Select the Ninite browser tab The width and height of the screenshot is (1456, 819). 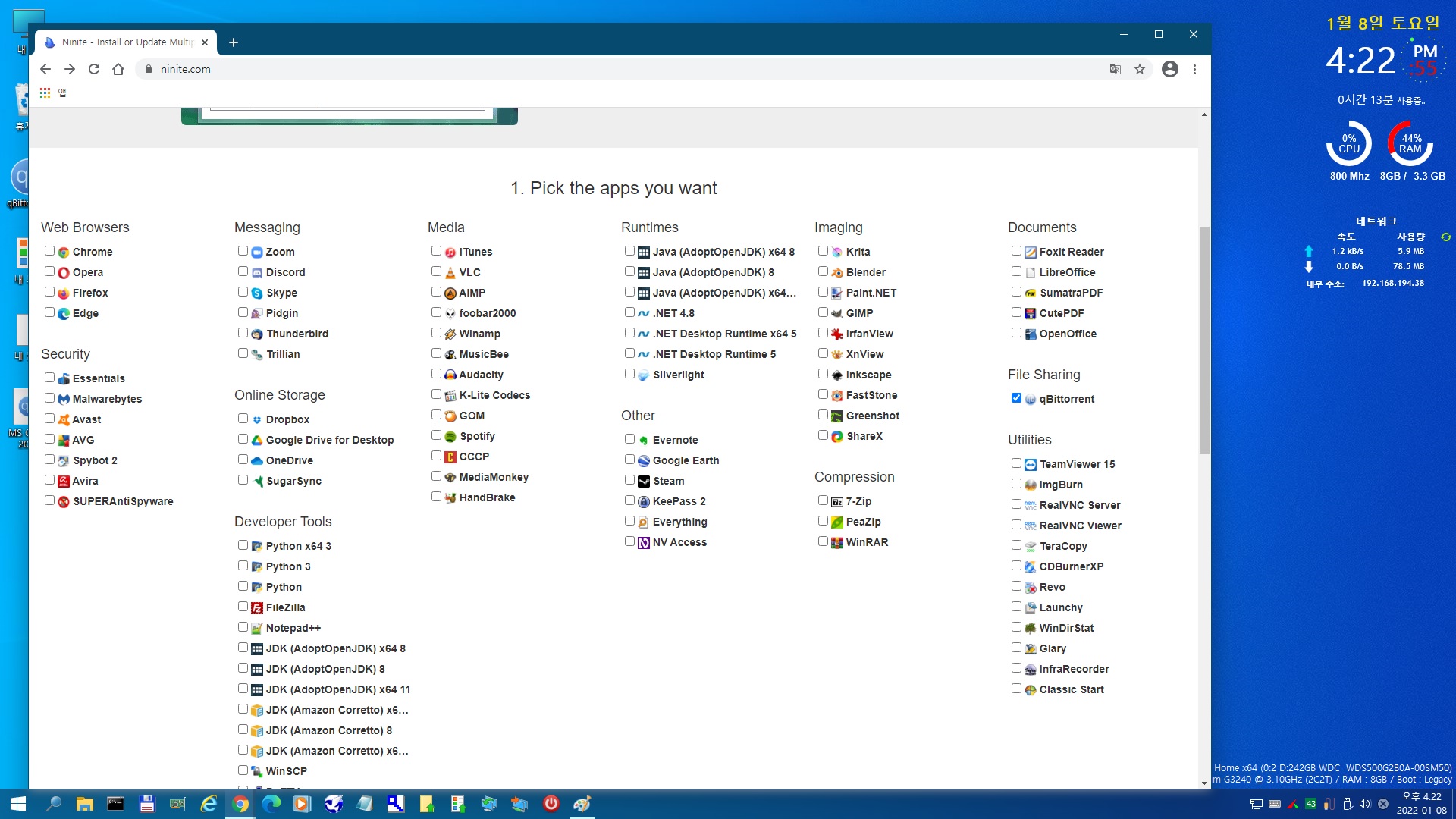[126, 42]
